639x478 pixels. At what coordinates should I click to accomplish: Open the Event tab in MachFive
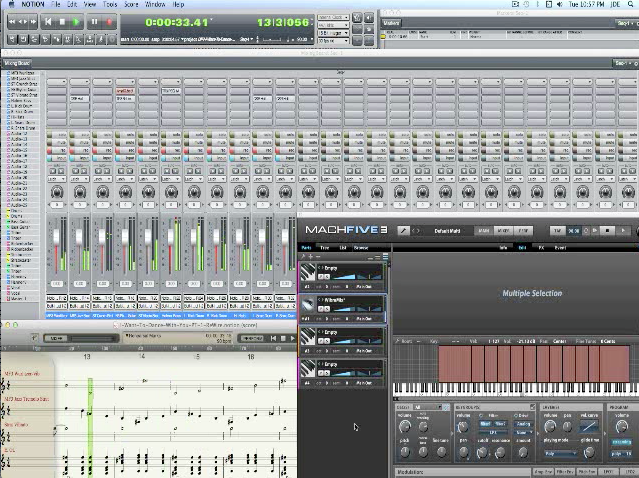pyautogui.click(x=560, y=247)
